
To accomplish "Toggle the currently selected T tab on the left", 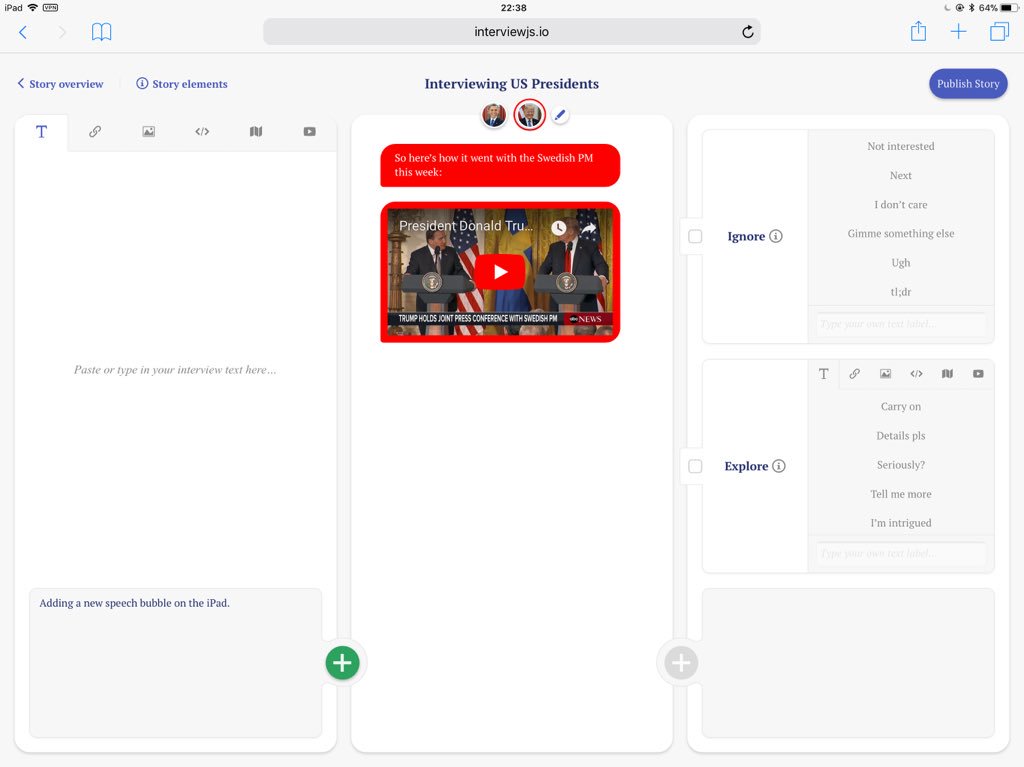I will [x=41, y=131].
